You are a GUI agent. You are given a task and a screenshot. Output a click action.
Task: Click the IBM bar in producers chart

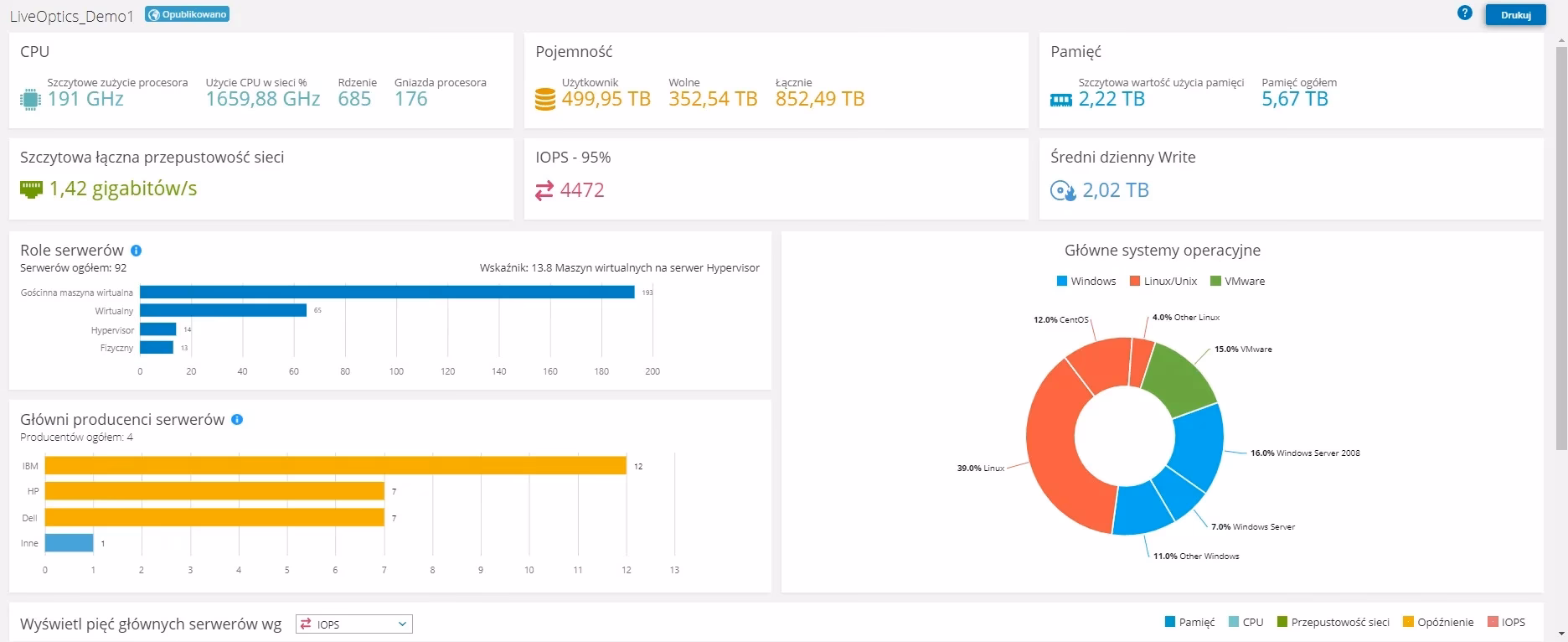click(x=335, y=465)
